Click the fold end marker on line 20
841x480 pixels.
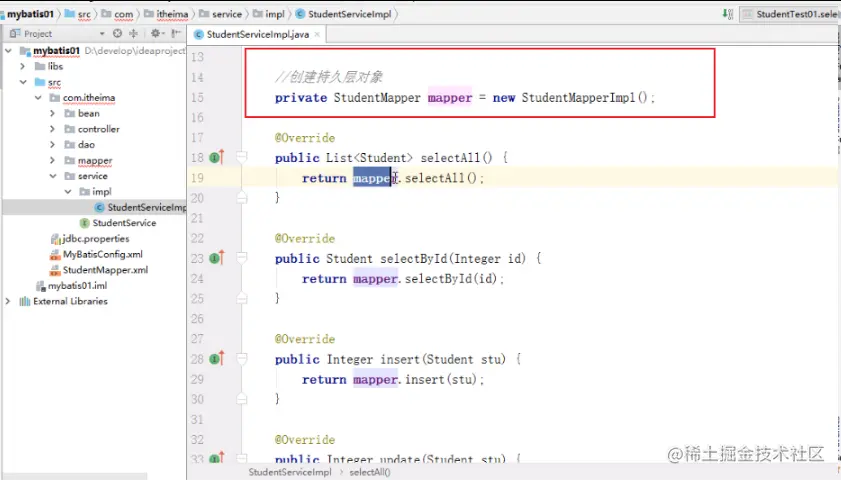242,198
